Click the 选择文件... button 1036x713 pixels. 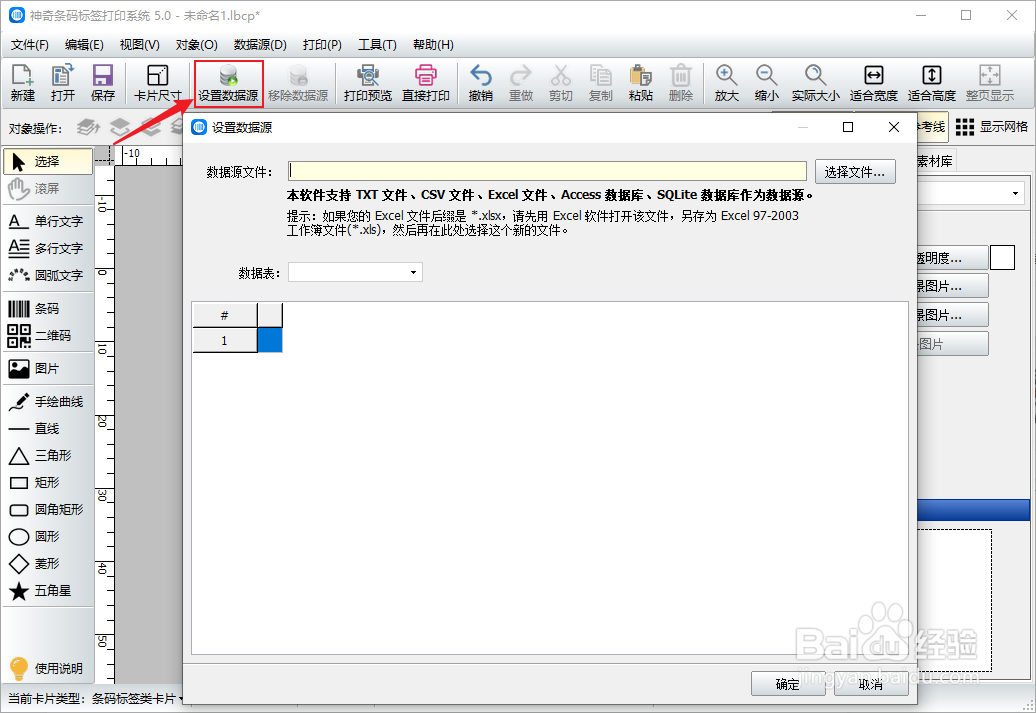pos(855,172)
